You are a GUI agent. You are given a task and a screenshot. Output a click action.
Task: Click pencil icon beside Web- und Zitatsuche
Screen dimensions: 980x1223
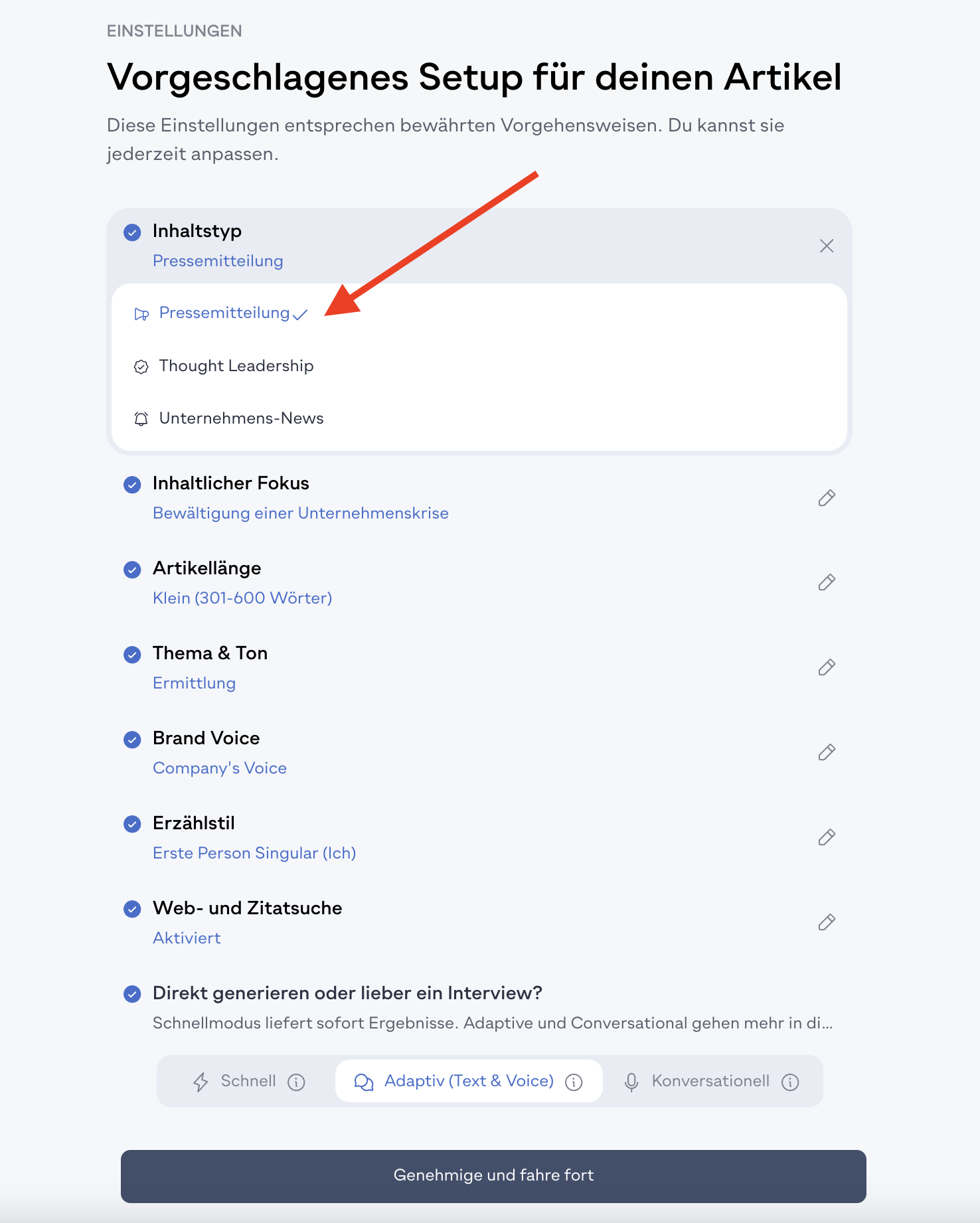827,923
